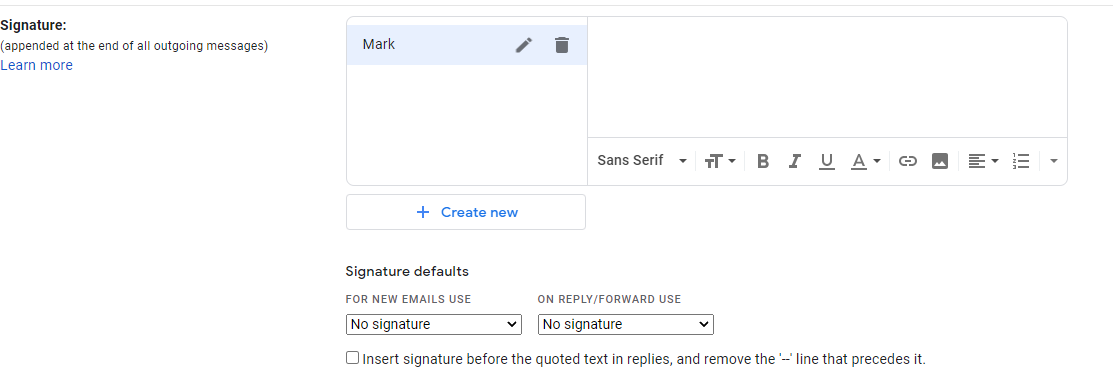Edit the Mark signature name with pencil icon
The image size is (1113, 380).
tap(524, 45)
